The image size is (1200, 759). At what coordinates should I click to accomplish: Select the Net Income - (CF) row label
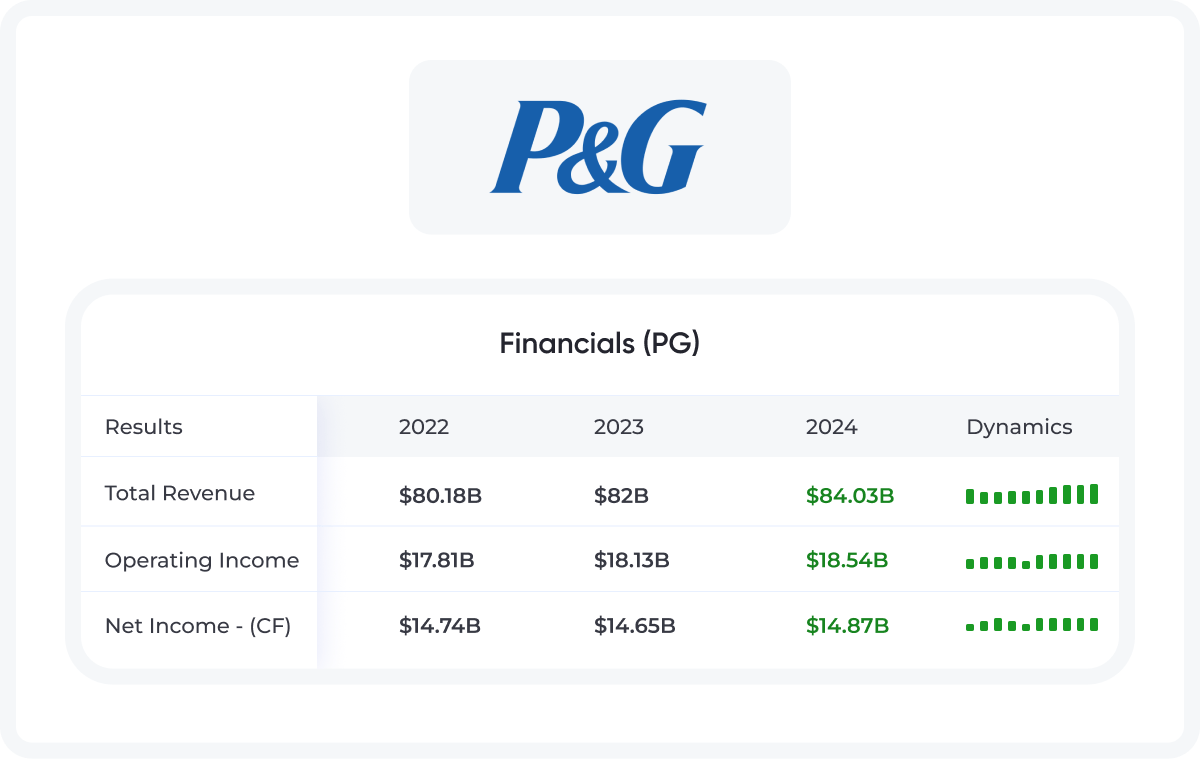coord(198,626)
